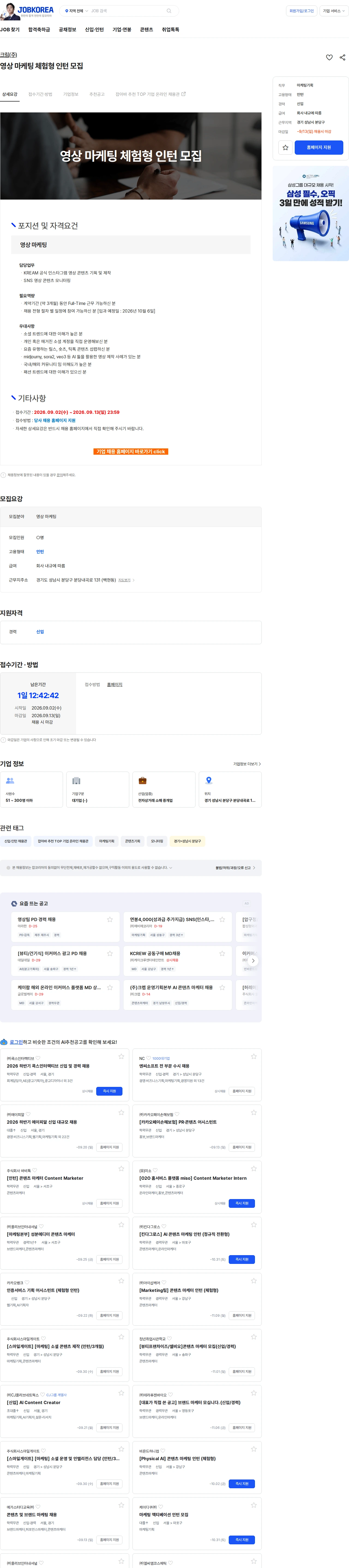Open the 위치 map pin info card
This screenshot has width=349, height=1568.
(x=230, y=790)
